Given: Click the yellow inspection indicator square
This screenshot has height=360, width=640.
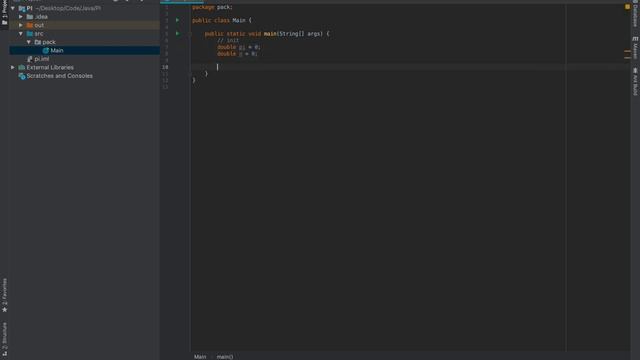Looking at the screenshot, I should tap(627, 7).
